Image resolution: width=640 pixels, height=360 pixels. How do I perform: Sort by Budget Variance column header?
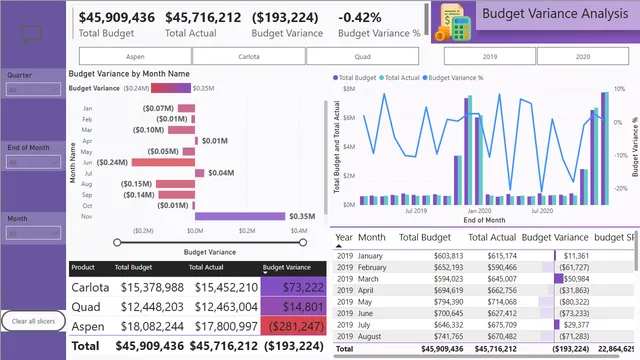tap(287, 267)
